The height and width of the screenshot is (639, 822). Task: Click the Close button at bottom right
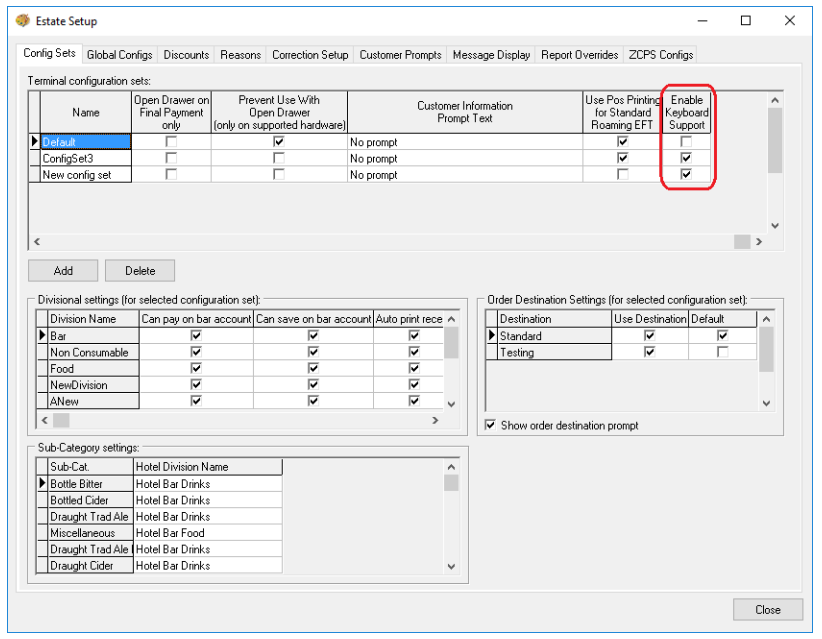767,610
